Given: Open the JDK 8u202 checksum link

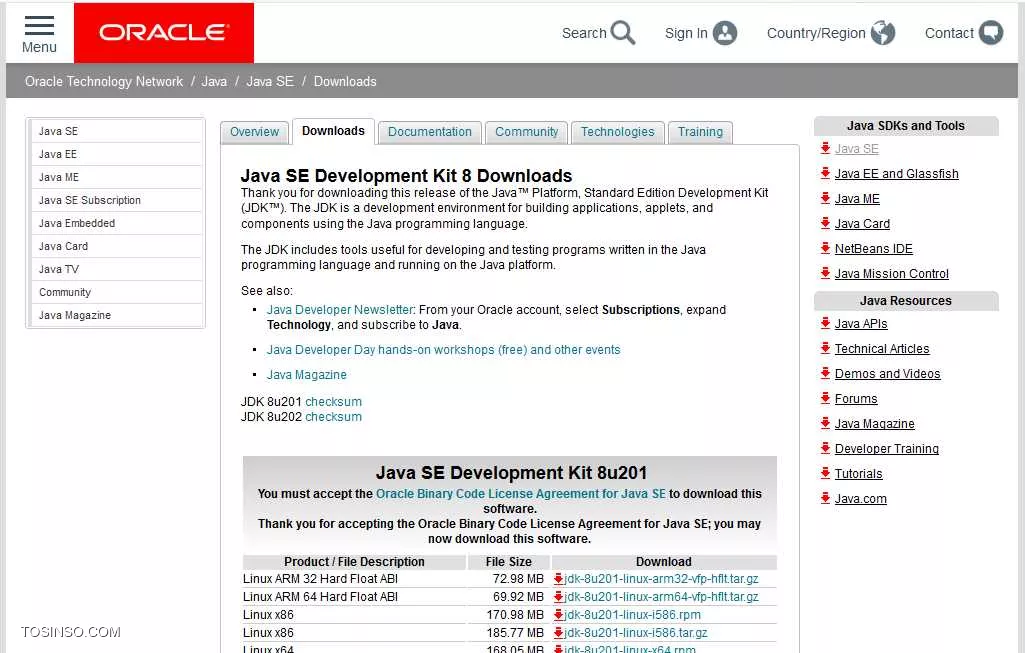Looking at the screenshot, I should coord(333,416).
